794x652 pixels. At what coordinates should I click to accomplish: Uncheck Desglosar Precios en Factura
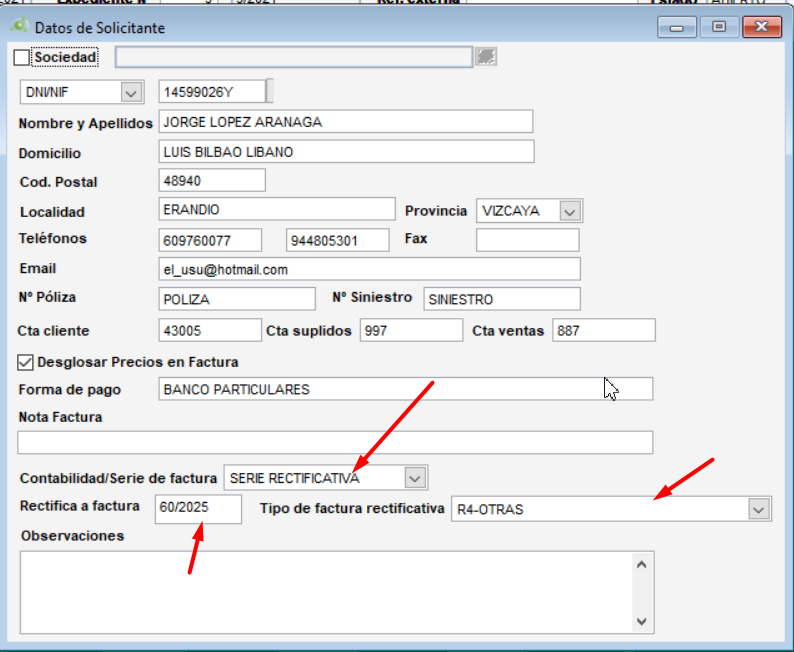point(25,362)
